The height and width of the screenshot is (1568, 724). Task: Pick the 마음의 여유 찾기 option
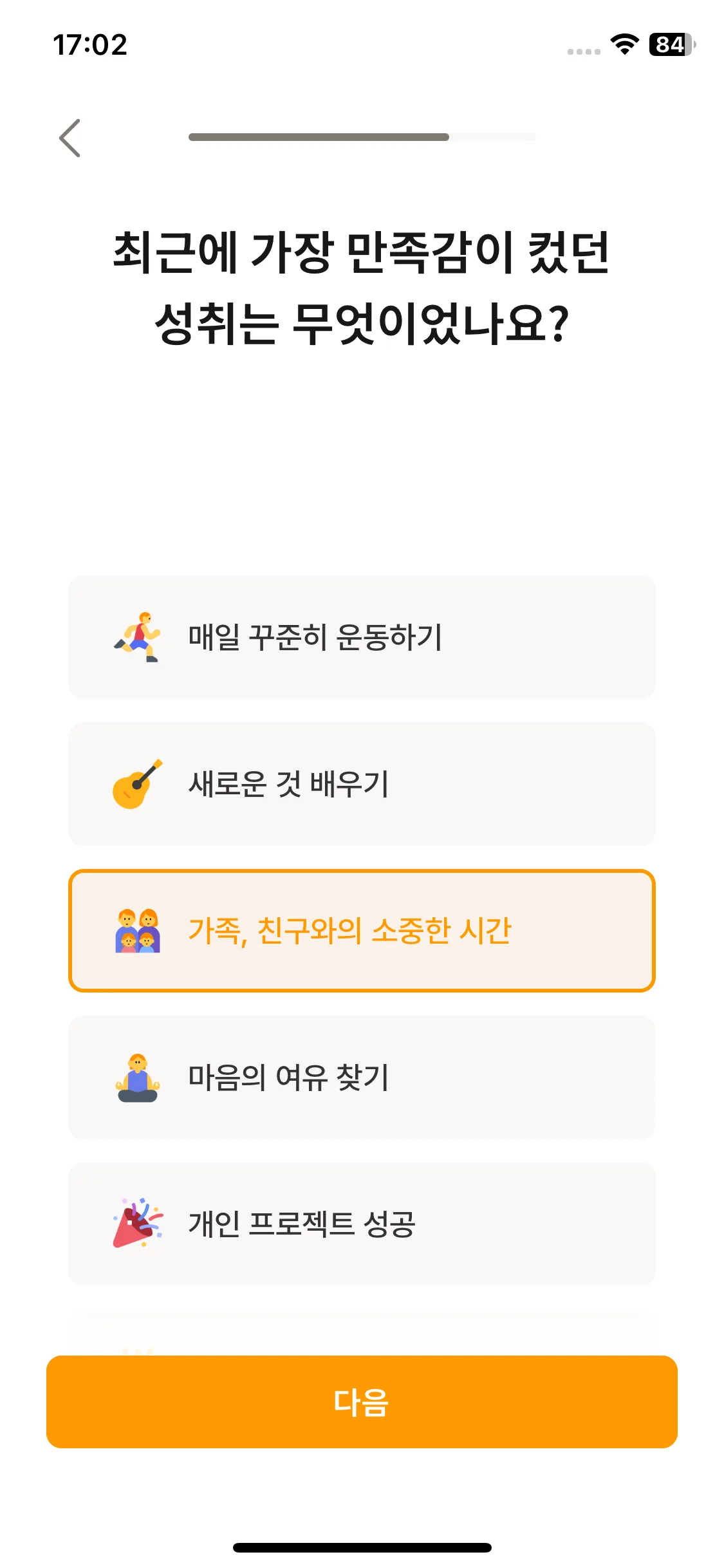click(x=362, y=1078)
